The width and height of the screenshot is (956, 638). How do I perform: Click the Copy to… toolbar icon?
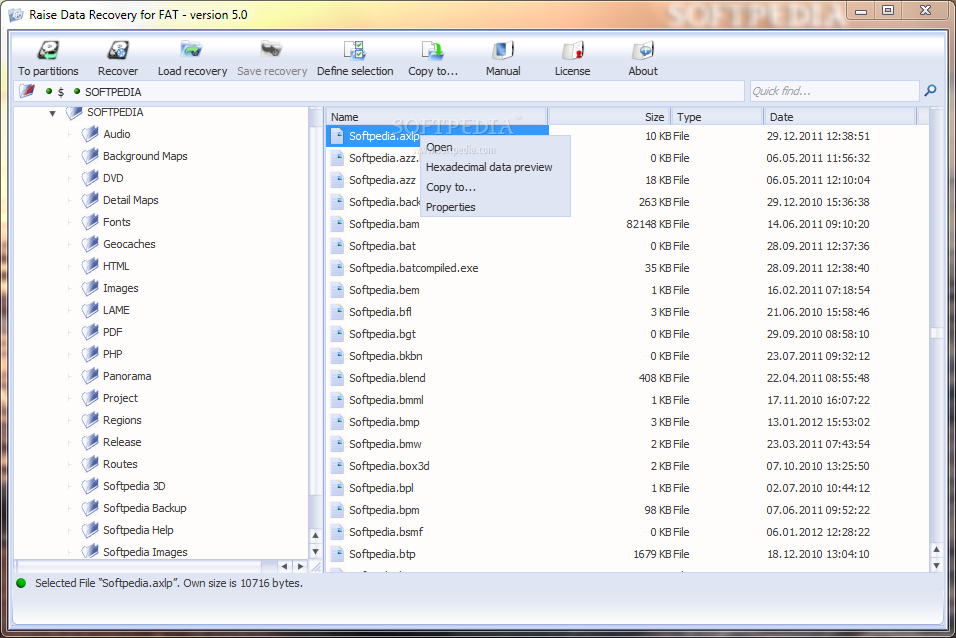click(x=432, y=50)
